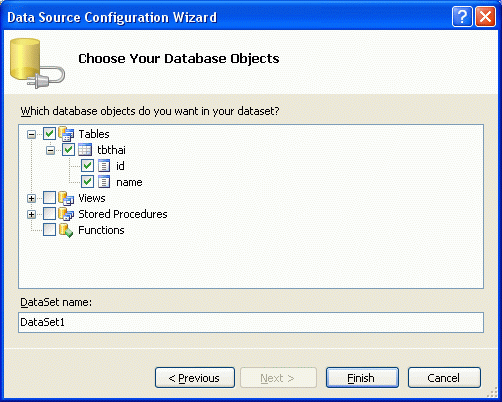Enable the Views checkbox
The image size is (502, 402).
tap(49, 198)
